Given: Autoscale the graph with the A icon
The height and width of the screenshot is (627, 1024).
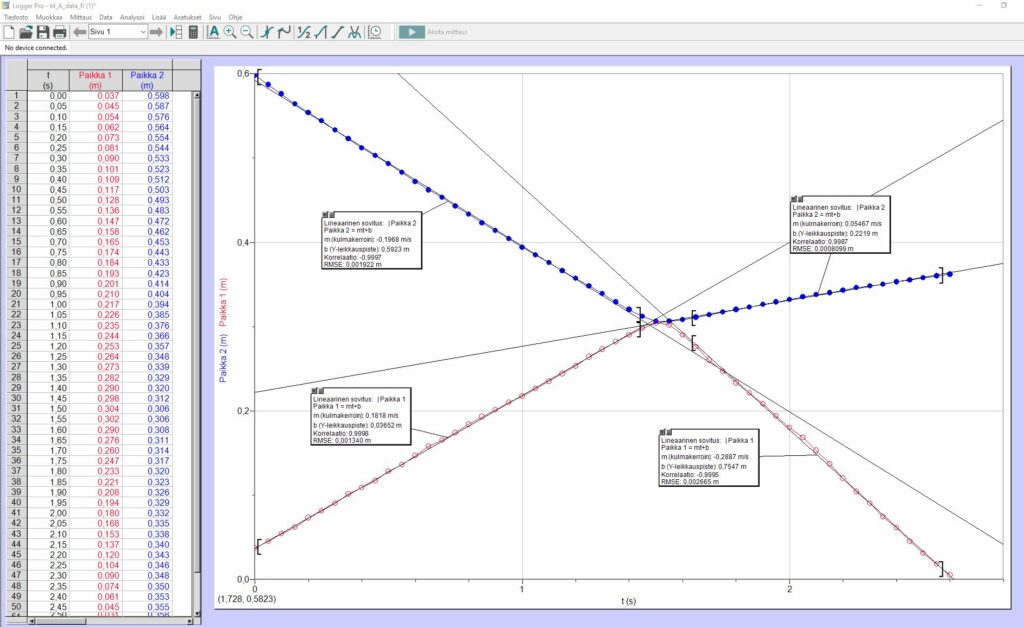Looking at the screenshot, I should click(x=213, y=32).
